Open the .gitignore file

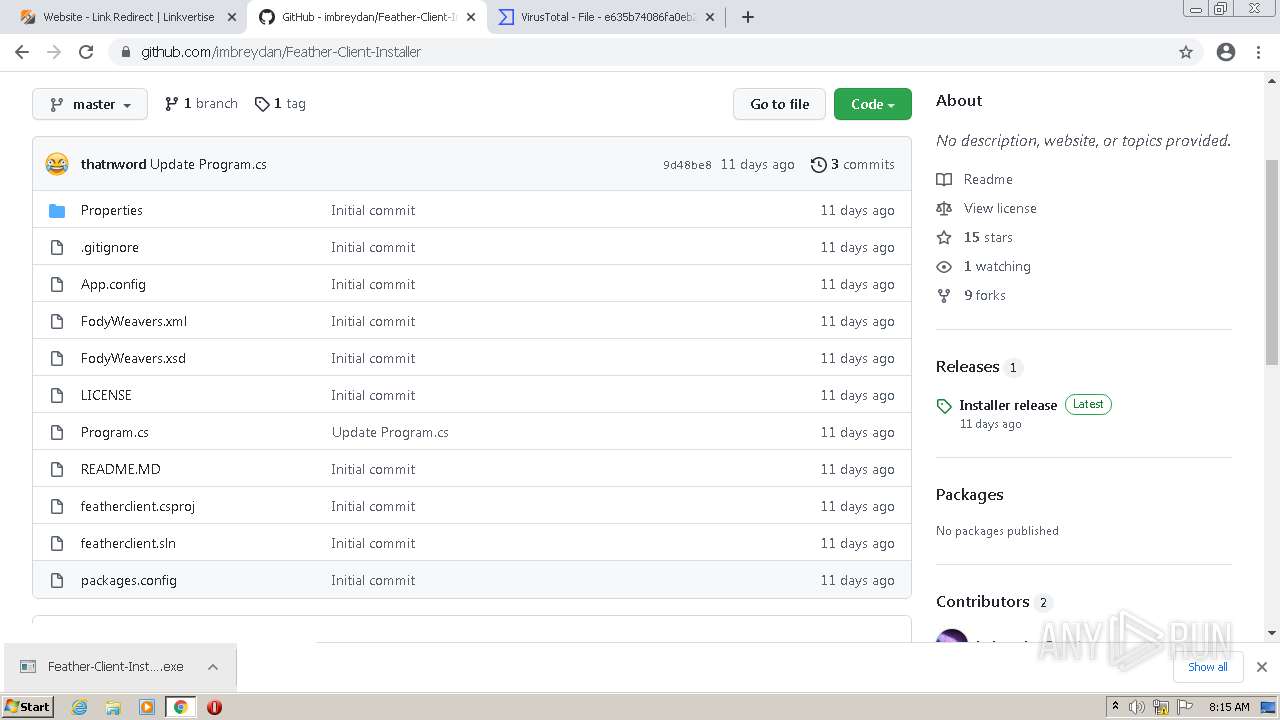110,247
